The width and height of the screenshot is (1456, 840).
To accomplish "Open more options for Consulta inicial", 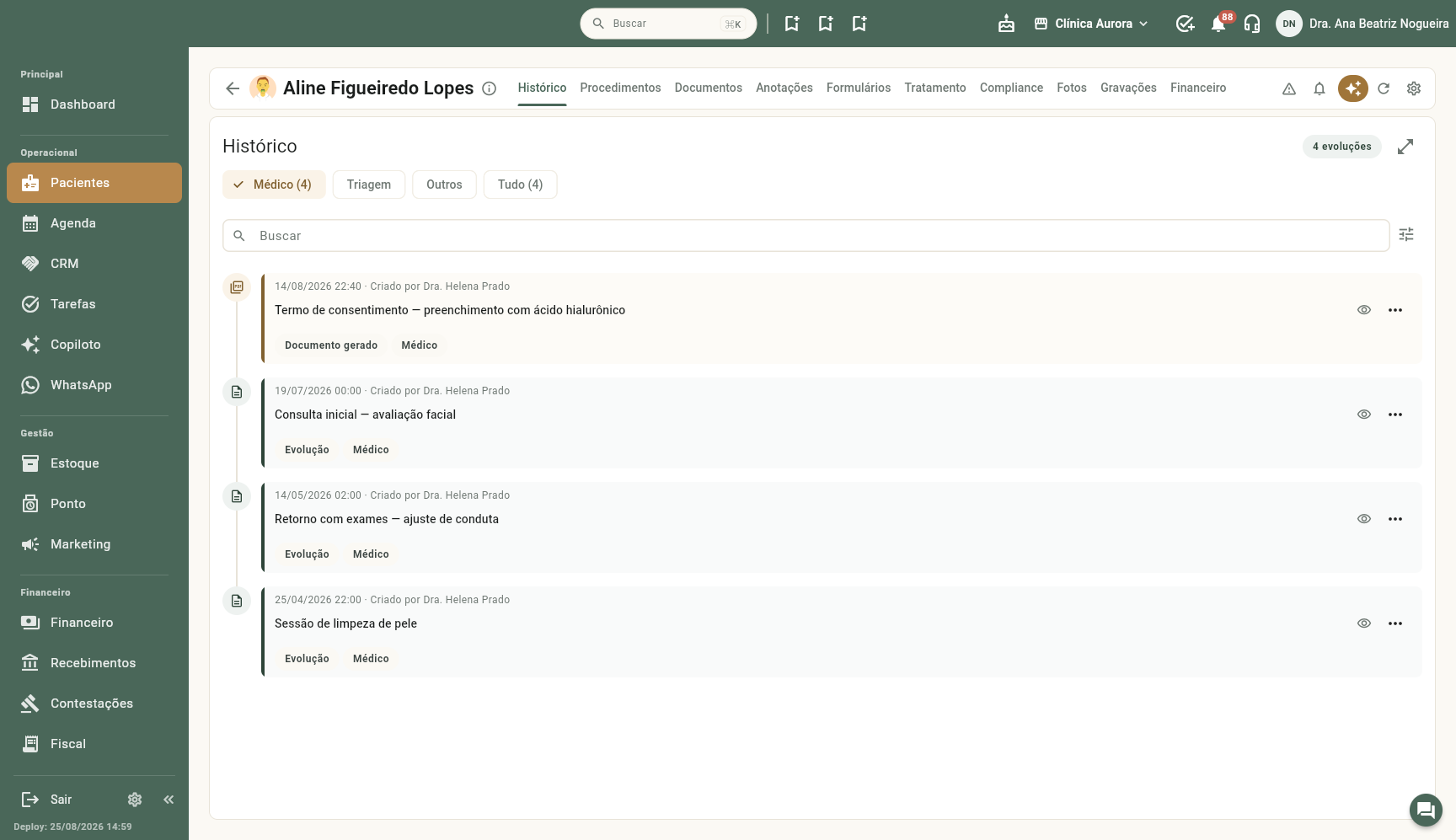I will (1395, 415).
